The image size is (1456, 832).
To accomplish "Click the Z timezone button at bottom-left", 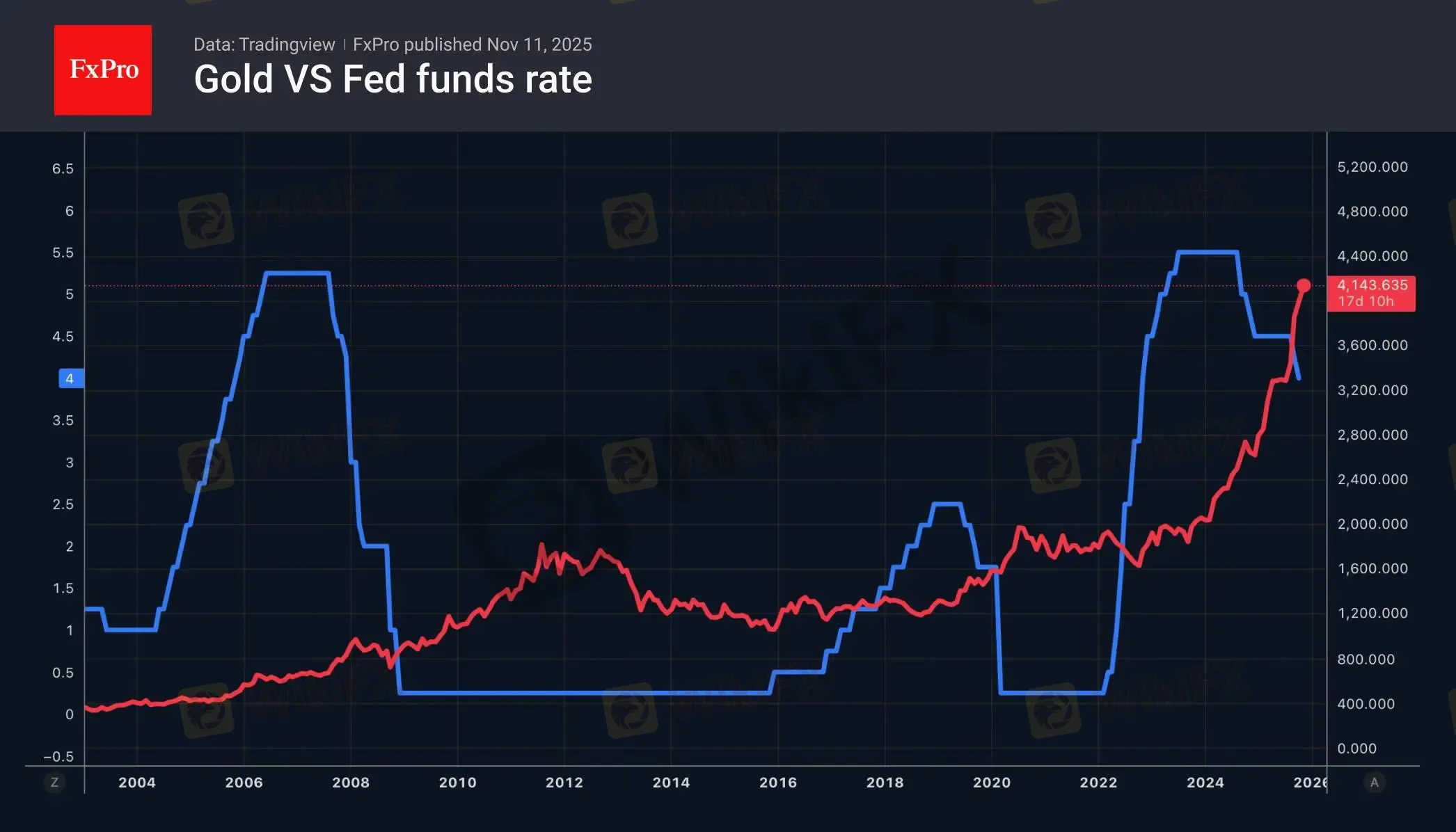I will [54, 783].
